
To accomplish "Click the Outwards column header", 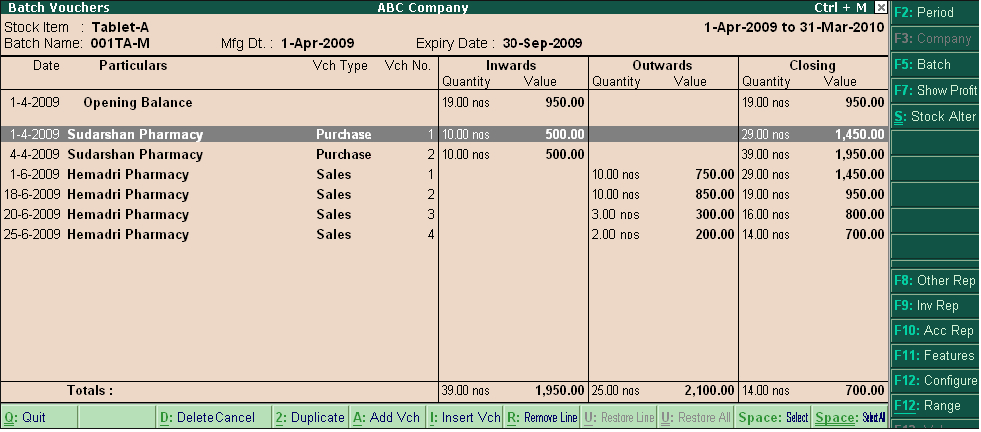I will 662,65.
